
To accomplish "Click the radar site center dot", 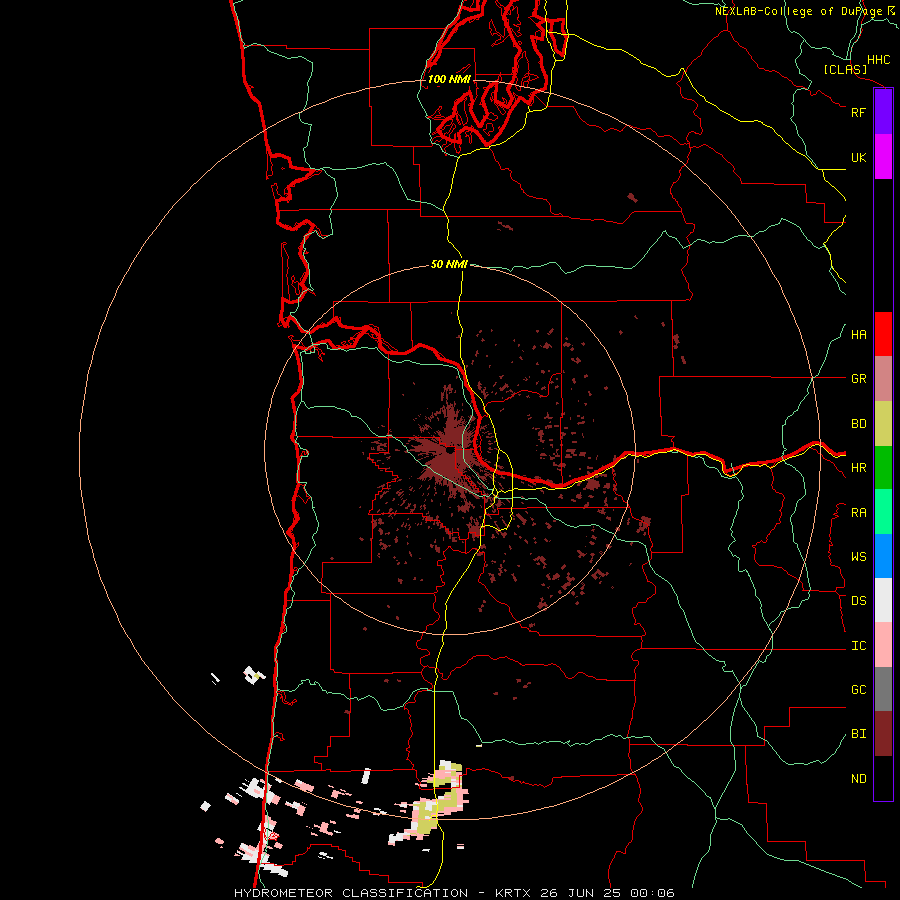I will 449,451.
